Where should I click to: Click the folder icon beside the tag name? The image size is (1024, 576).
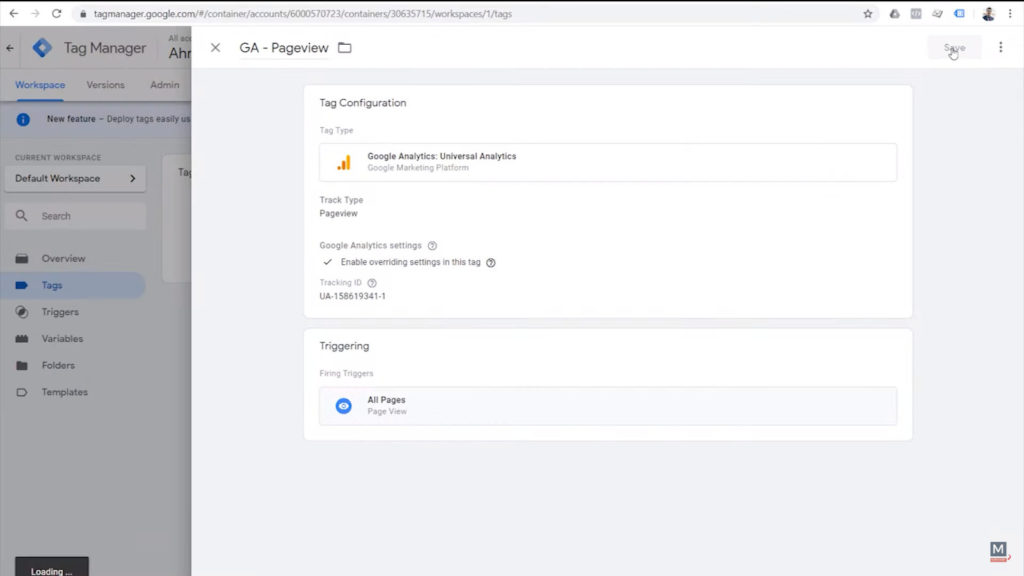click(x=345, y=48)
